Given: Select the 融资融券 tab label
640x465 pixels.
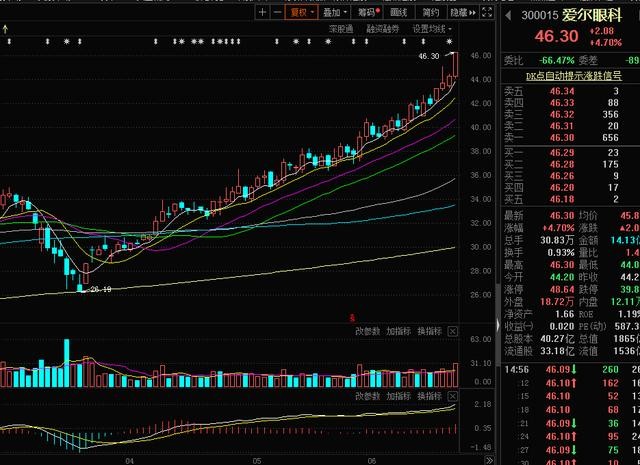Looking at the screenshot, I should pos(383,29).
